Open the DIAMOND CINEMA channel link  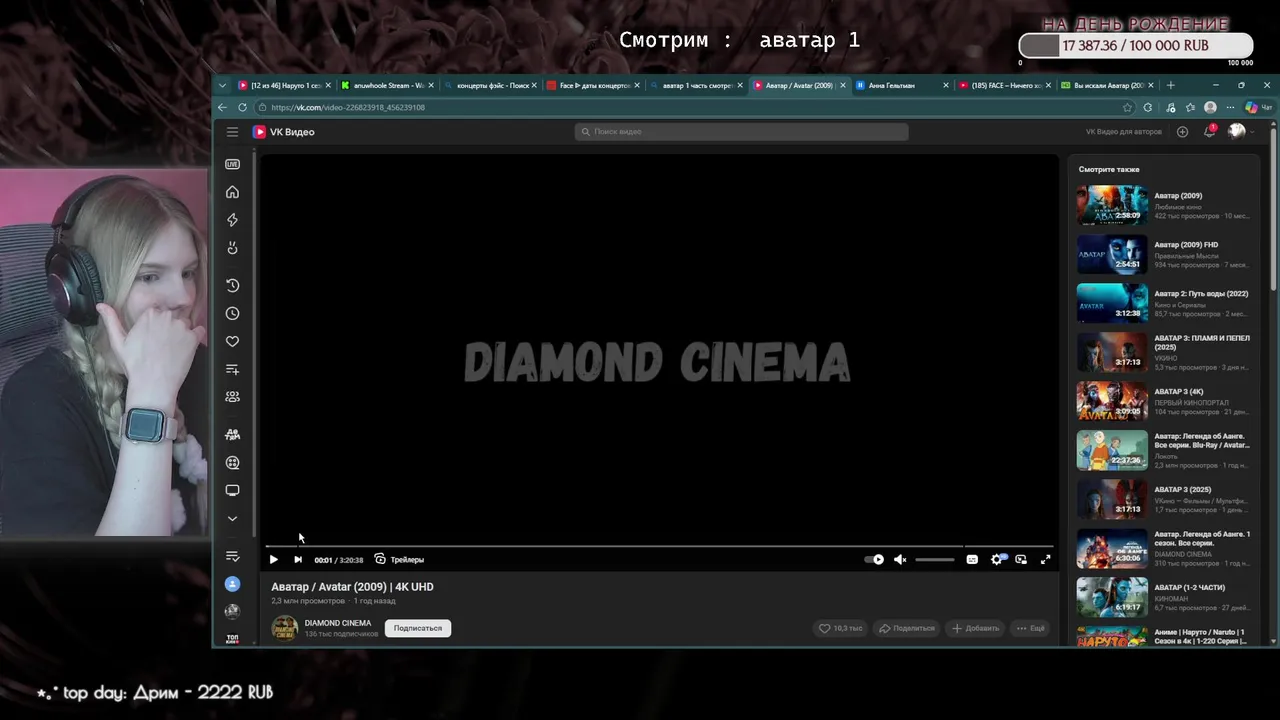coord(338,623)
